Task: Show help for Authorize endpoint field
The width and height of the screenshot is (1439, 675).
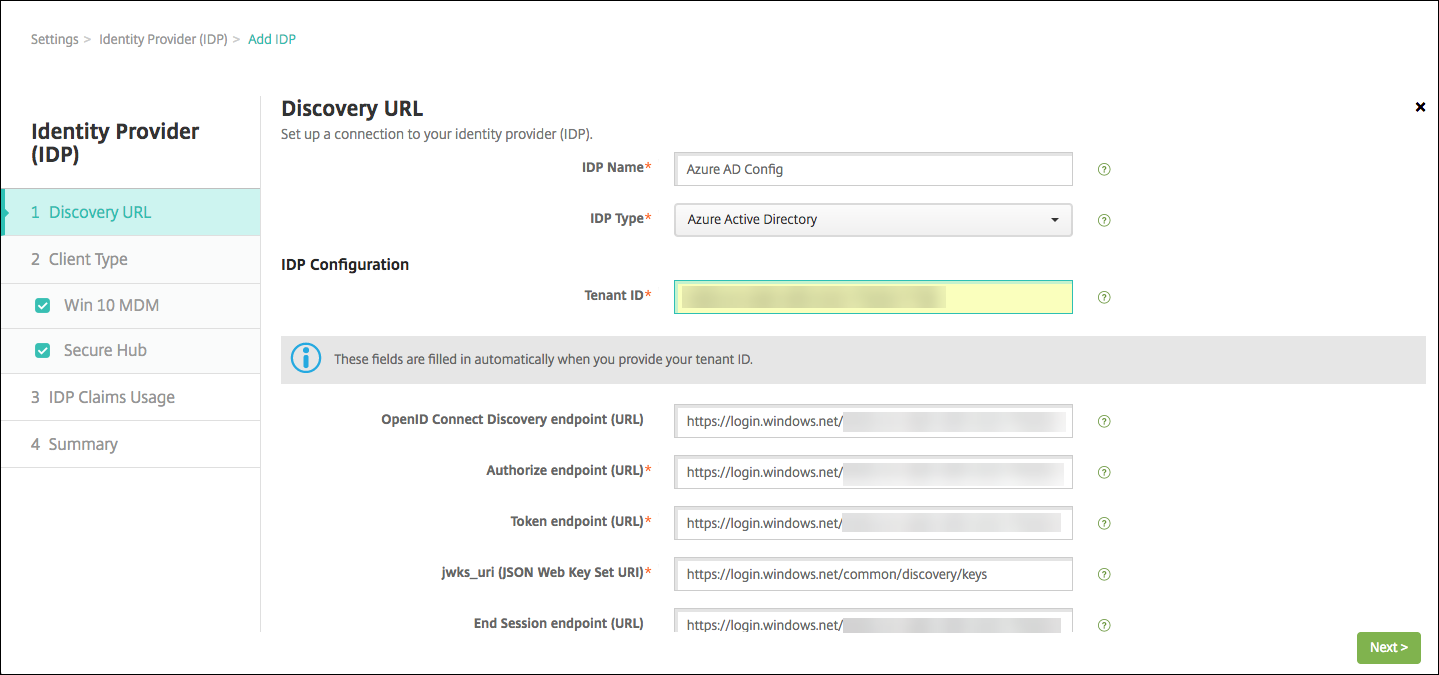Action: click(1104, 472)
